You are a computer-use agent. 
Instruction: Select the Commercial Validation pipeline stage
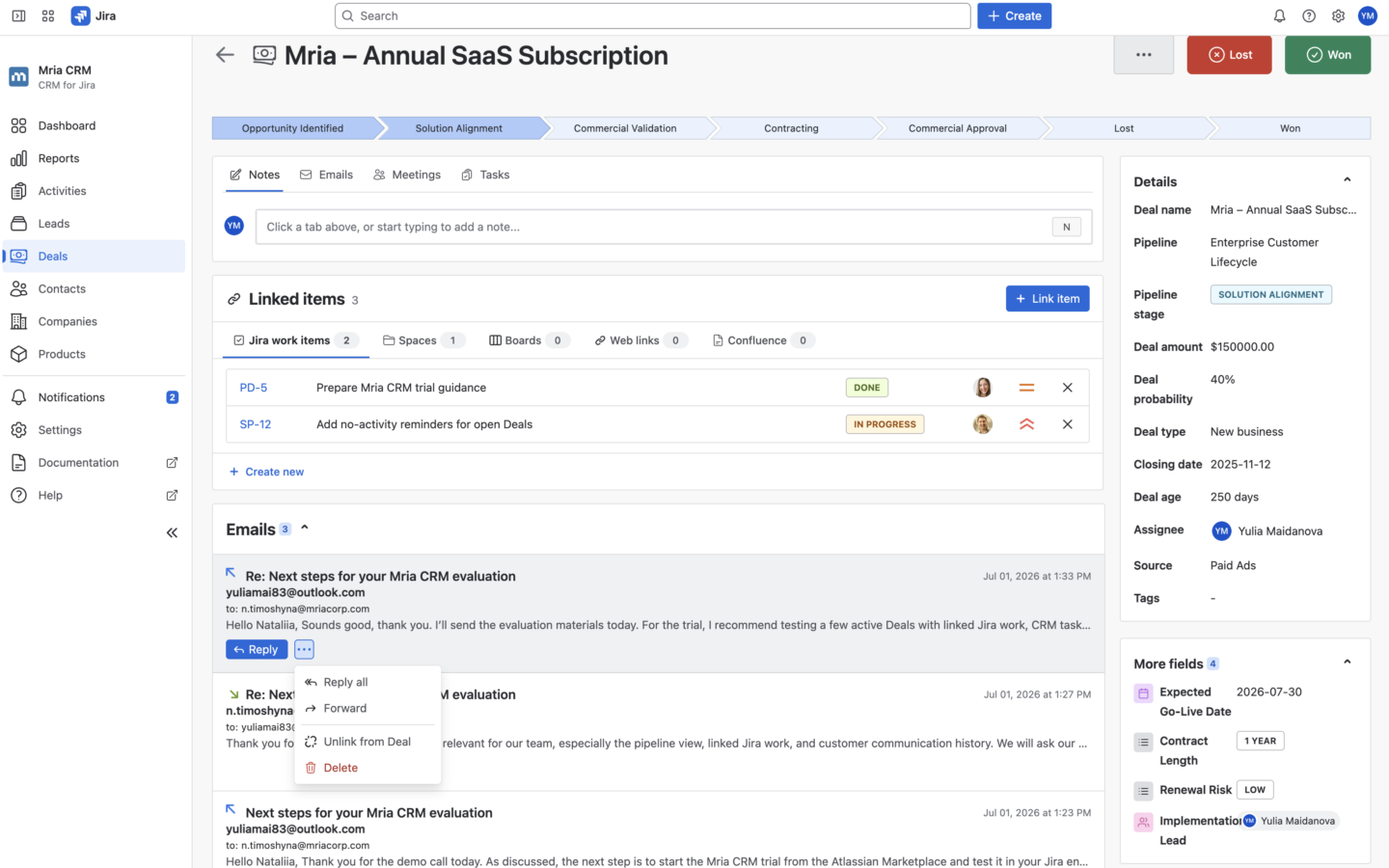[x=625, y=128]
